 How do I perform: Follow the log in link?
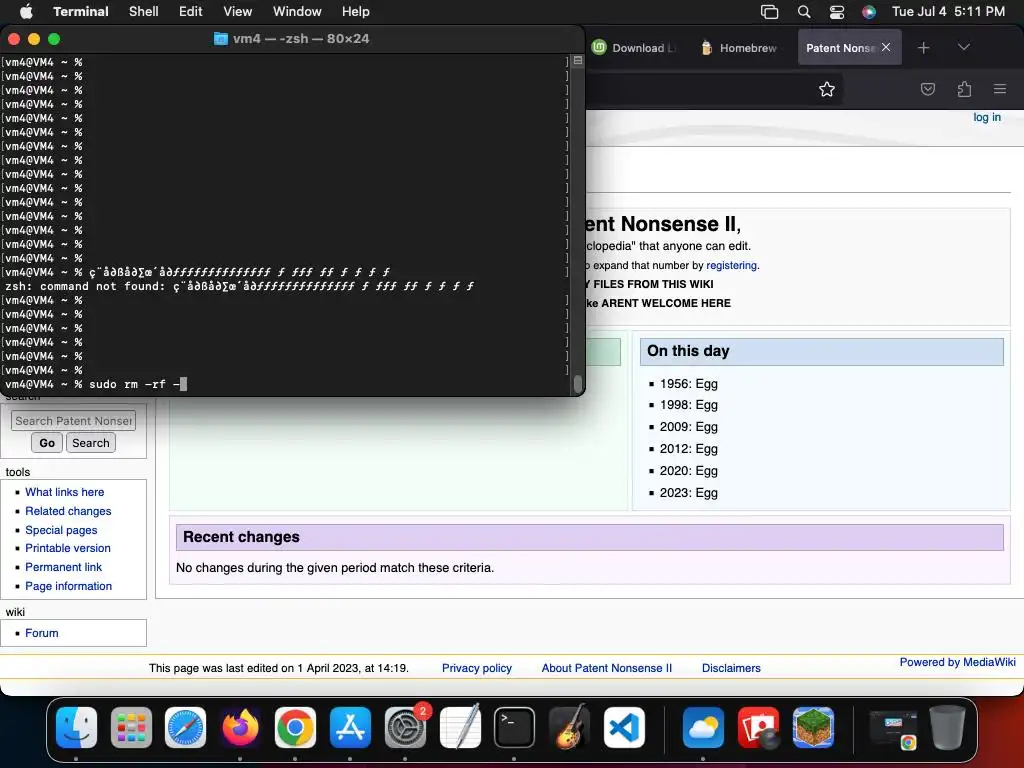coord(987,117)
